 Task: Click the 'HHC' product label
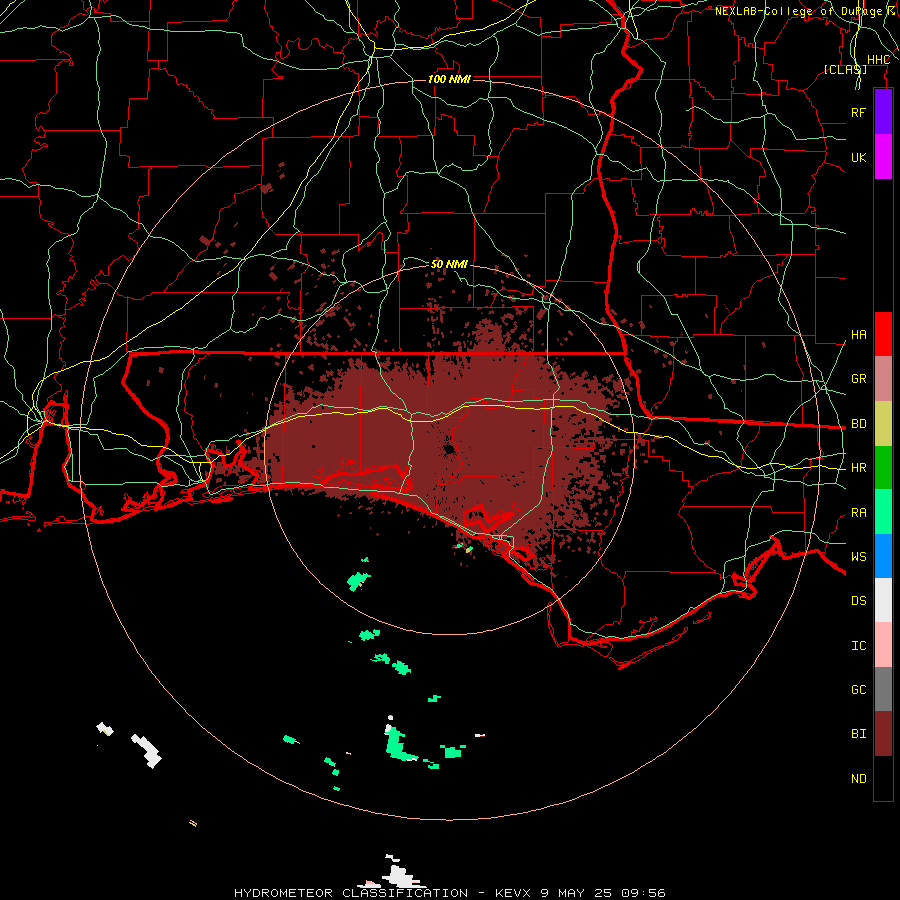click(878, 59)
